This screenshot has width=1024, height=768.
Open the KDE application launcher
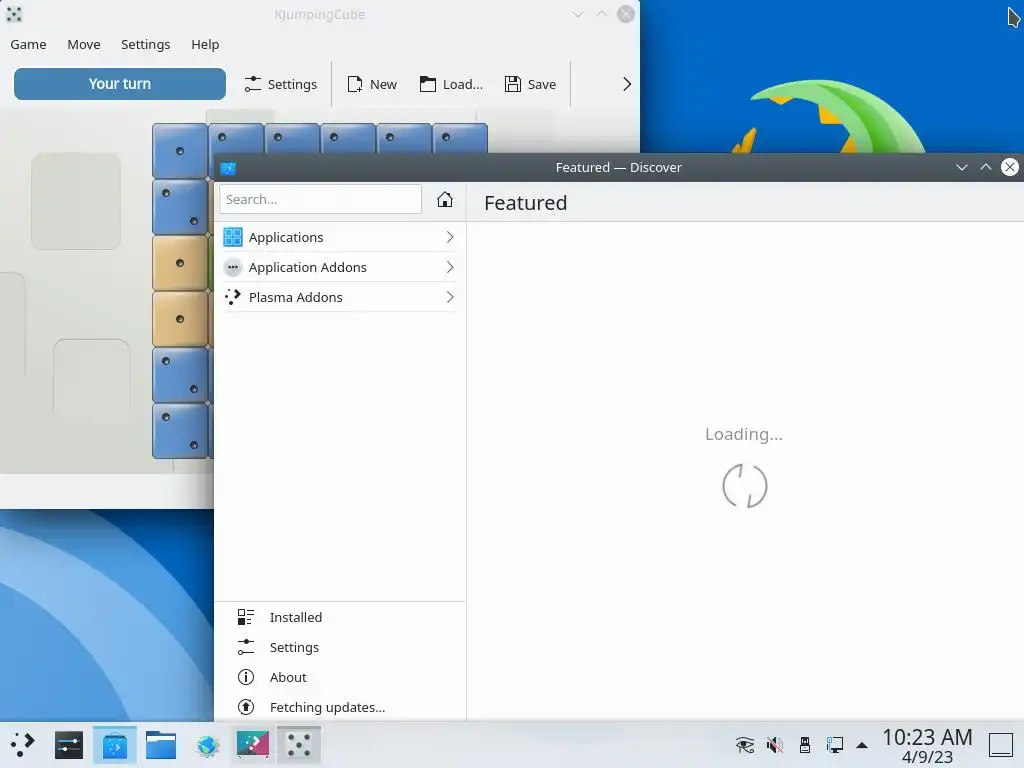point(23,744)
